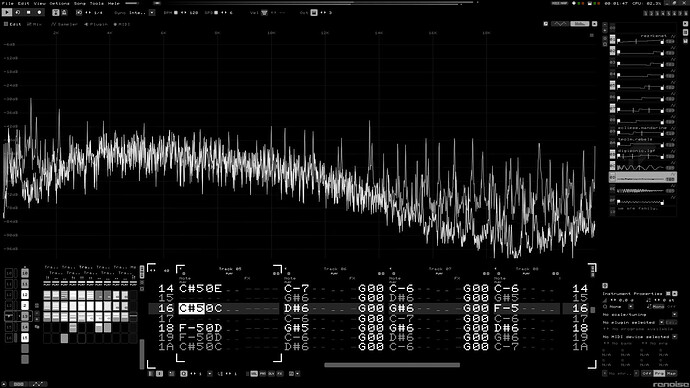Open the Sync mode dropdown arrow
Viewport: 690px width, 388px height.
[x=152, y=13]
